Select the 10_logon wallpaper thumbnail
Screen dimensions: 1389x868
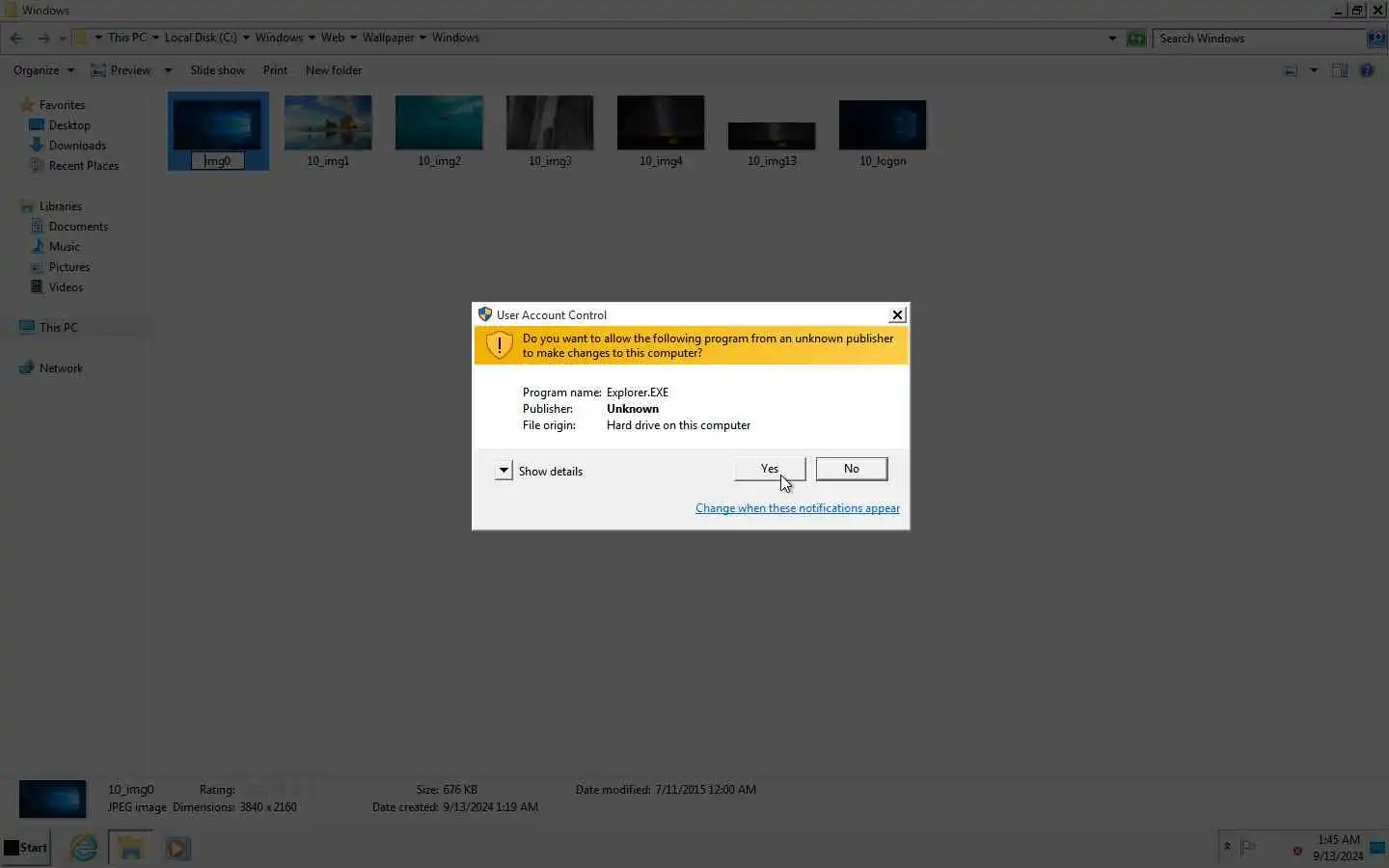883,124
